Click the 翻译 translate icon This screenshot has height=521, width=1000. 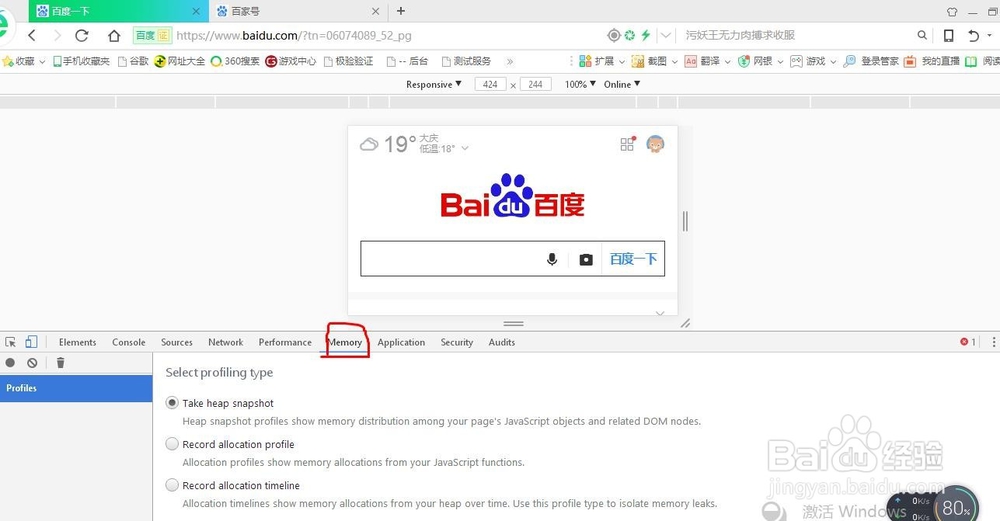tap(691, 61)
